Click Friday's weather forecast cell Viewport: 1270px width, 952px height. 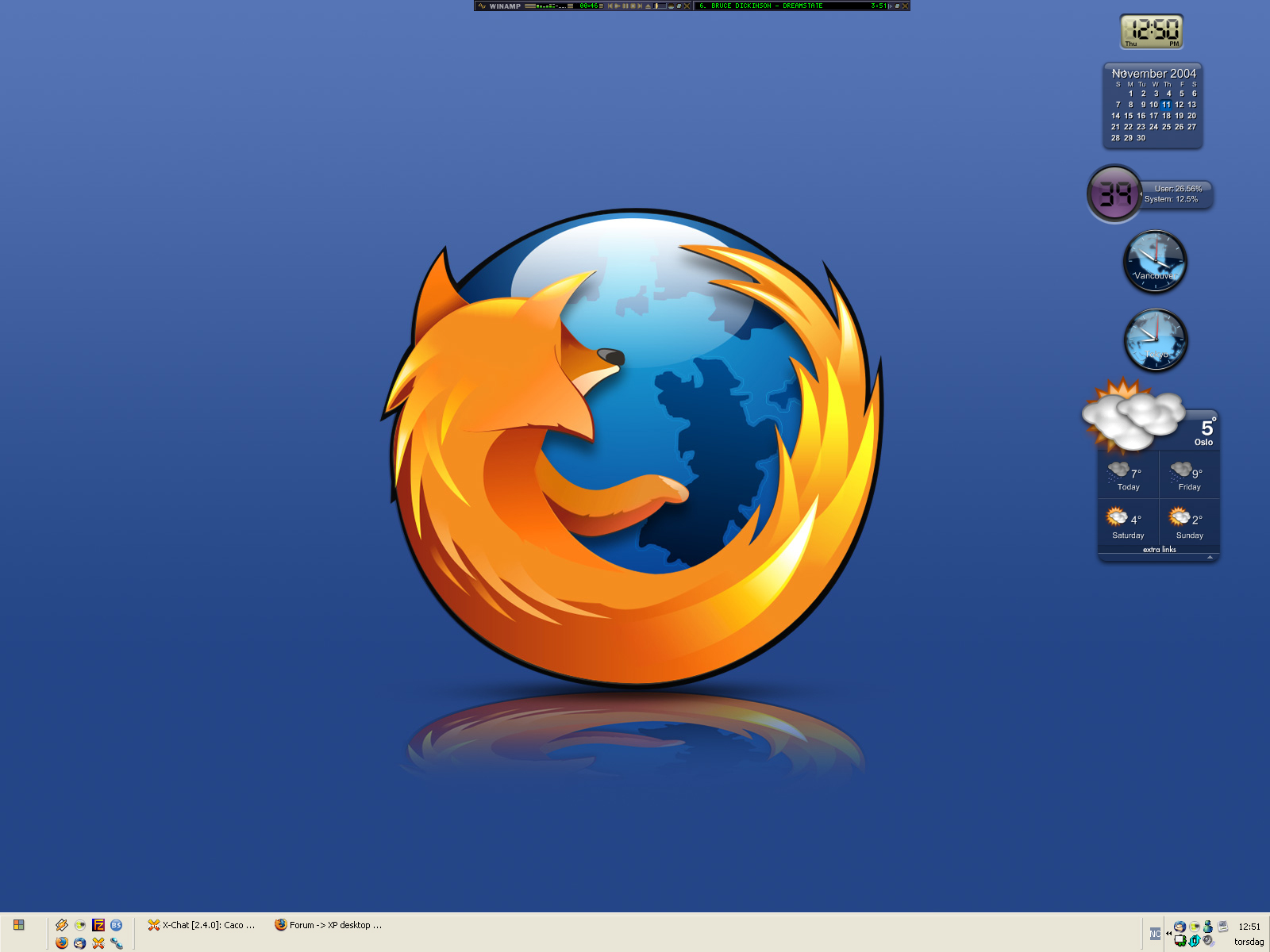[x=1189, y=476]
